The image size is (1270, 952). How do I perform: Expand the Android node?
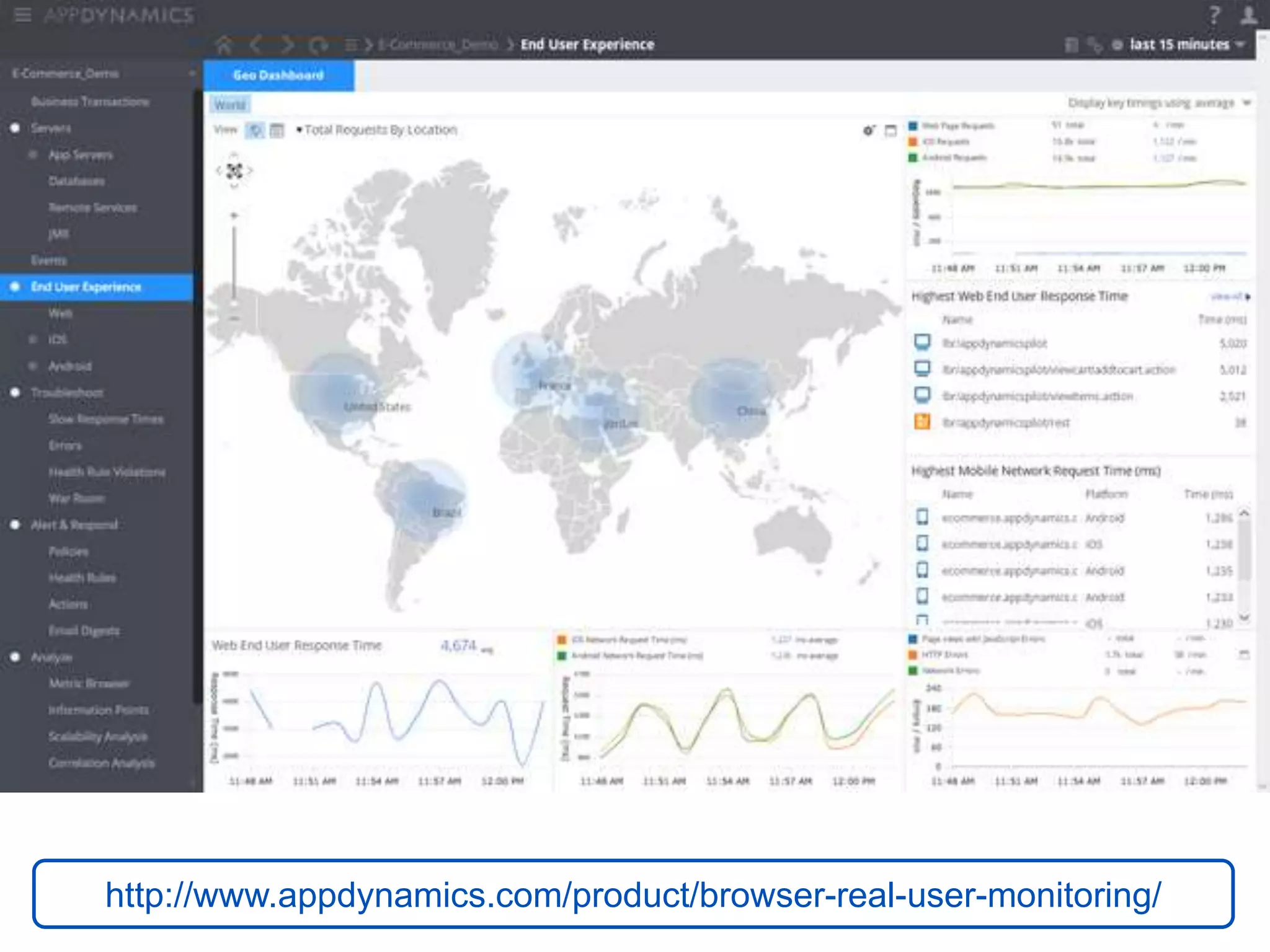tap(34, 366)
